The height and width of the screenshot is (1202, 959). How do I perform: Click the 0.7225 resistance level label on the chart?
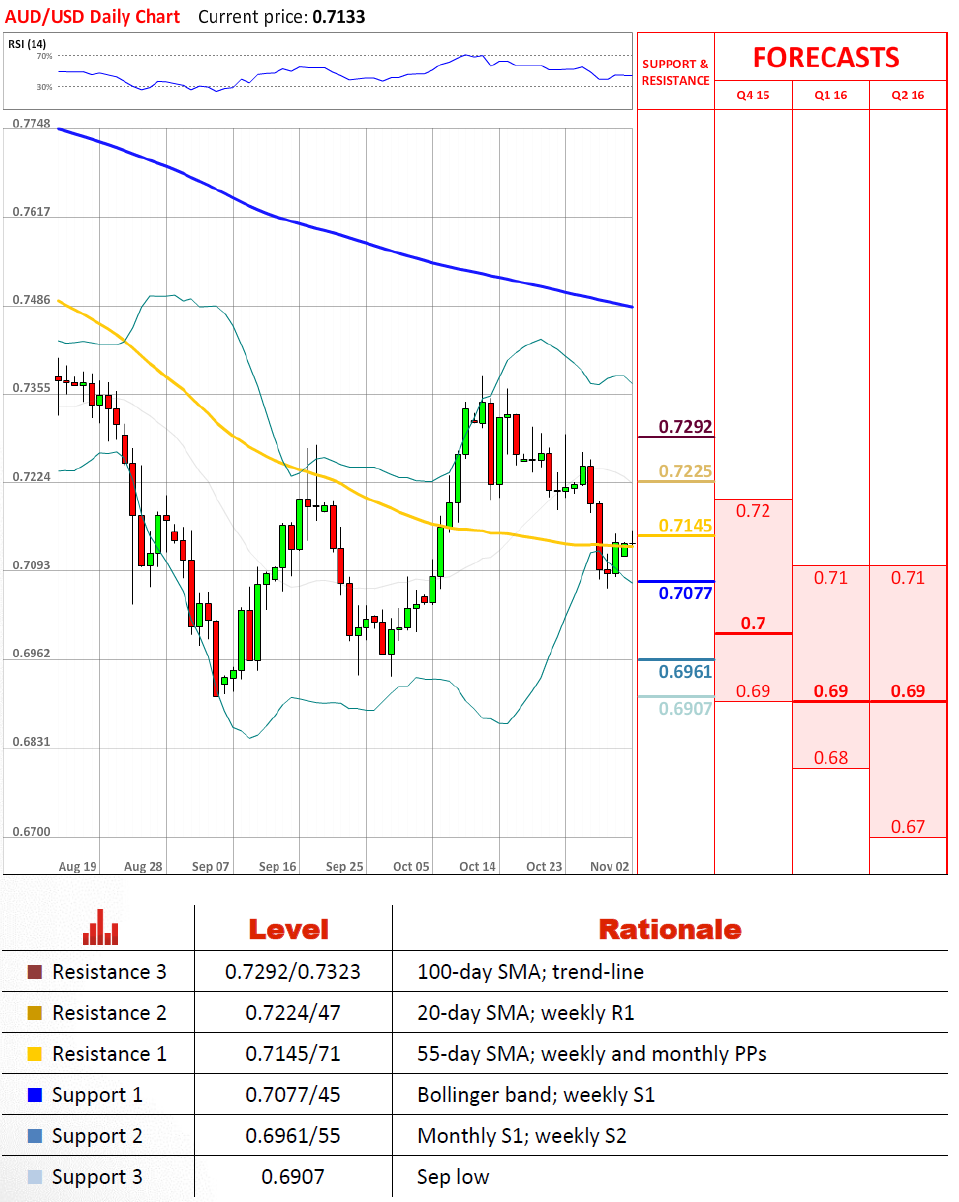tap(685, 471)
